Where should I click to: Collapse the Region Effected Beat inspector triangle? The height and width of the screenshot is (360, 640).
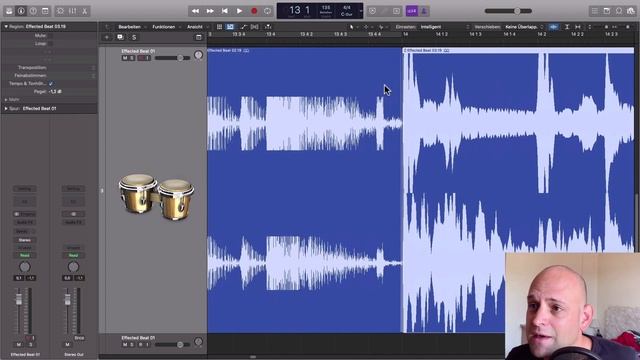[x=6, y=27]
